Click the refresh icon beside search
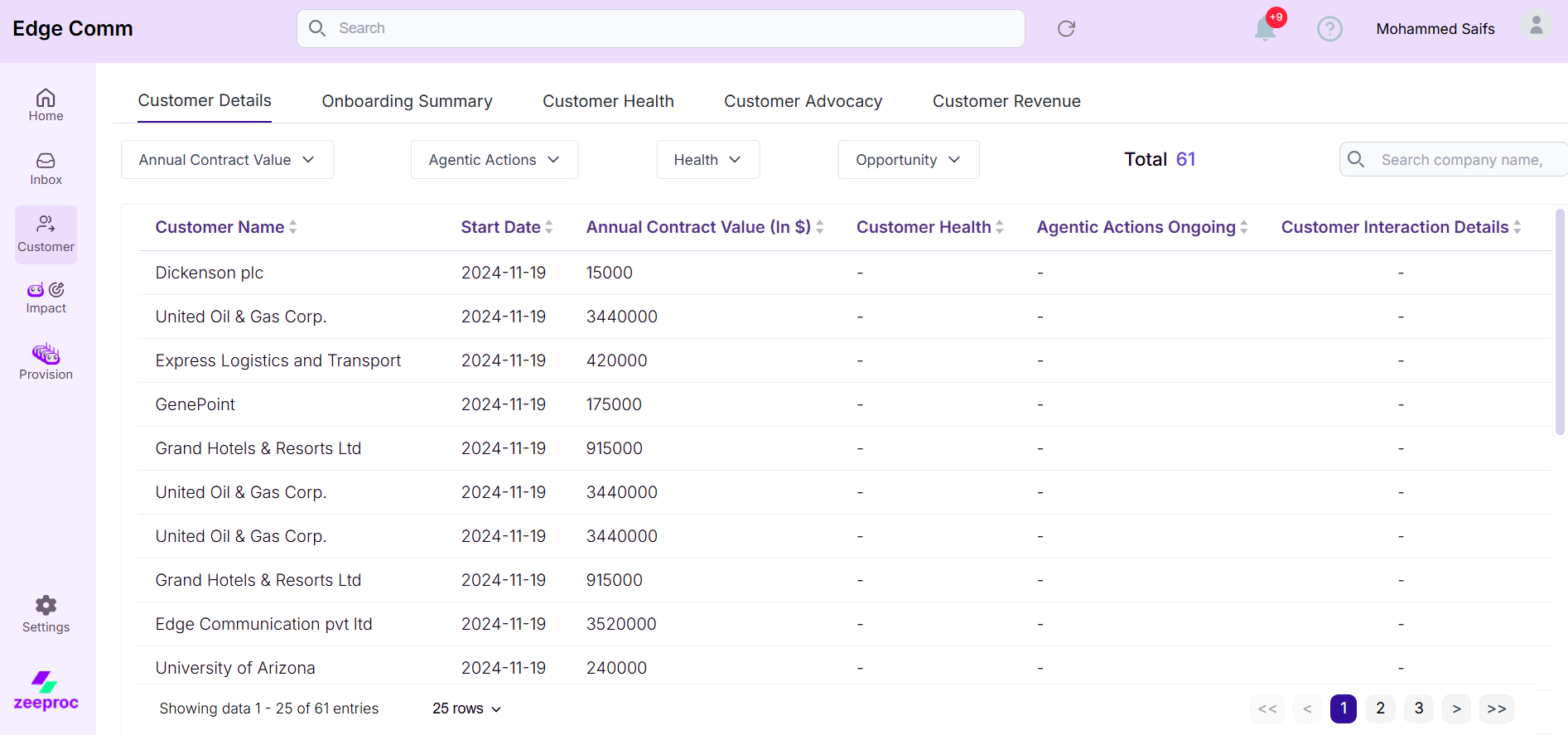This screenshot has width=1568, height=735. (x=1066, y=29)
